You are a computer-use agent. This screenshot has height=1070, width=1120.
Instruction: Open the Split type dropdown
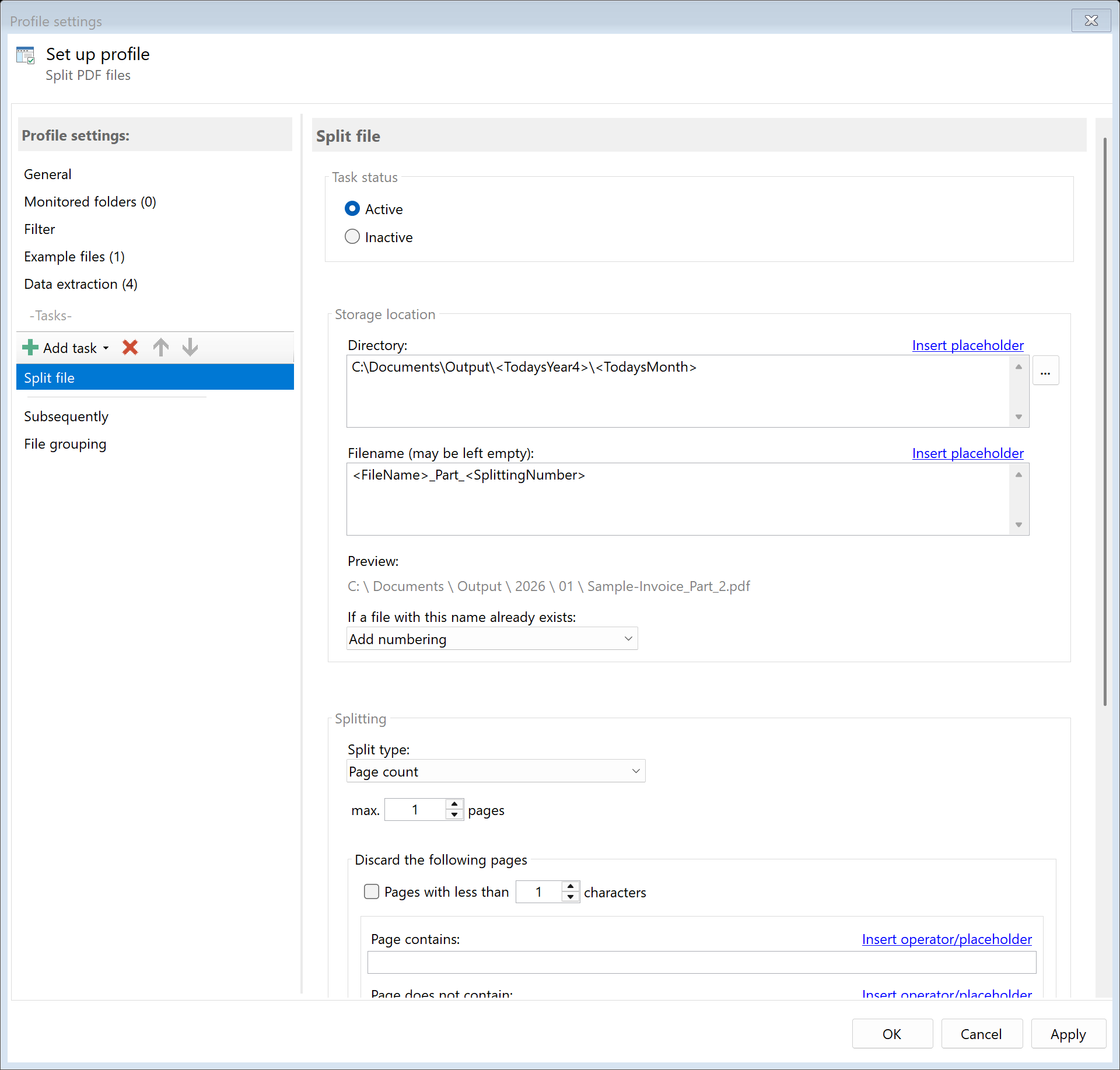click(635, 771)
